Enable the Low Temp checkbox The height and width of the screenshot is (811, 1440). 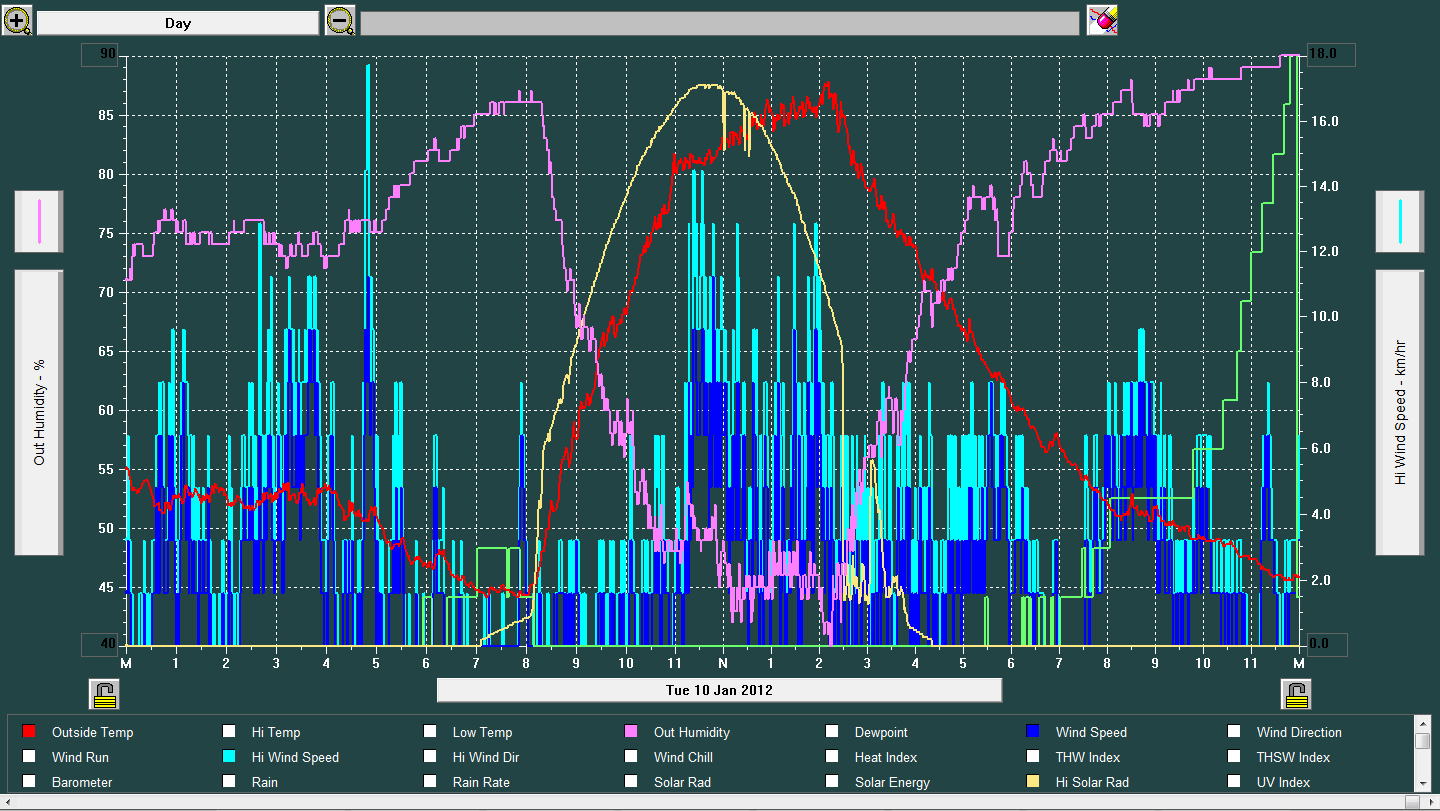[431, 732]
